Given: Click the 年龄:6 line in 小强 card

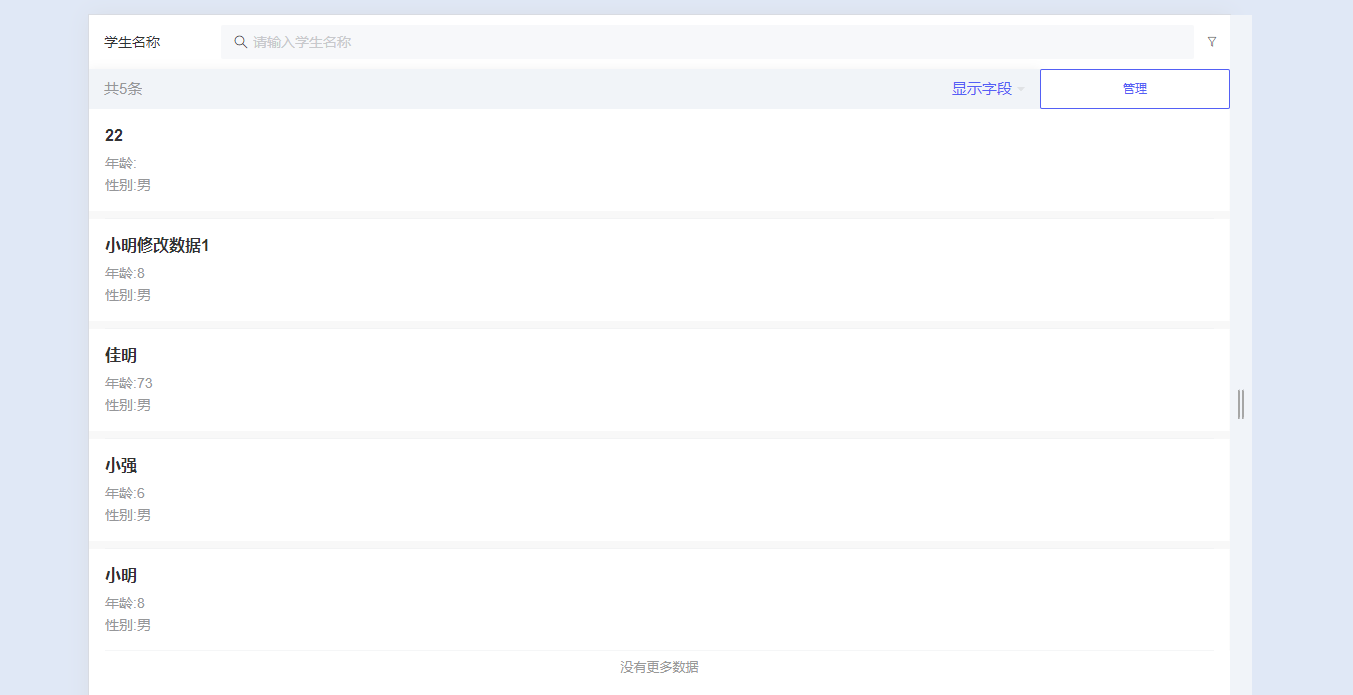Looking at the screenshot, I should pyautogui.click(x=125, y=493).
